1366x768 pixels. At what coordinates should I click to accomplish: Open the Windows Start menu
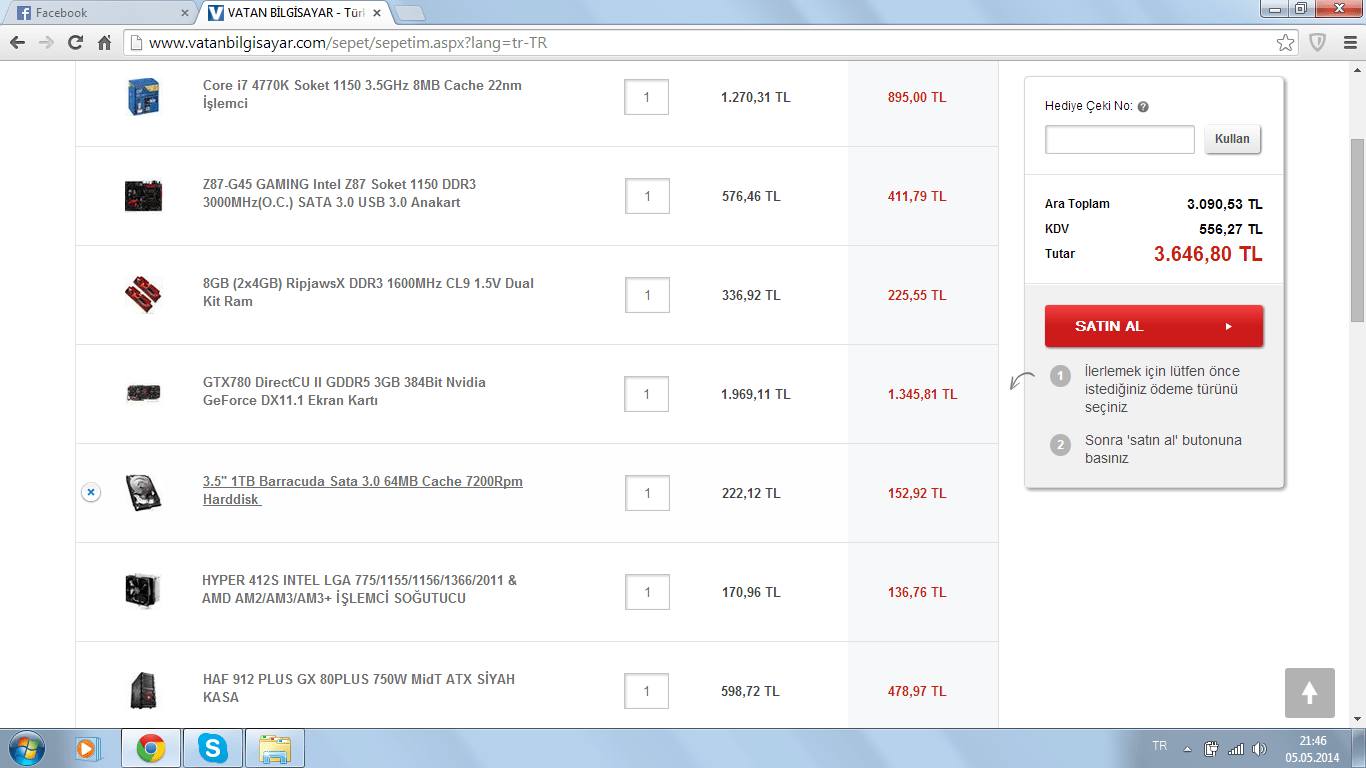click(27, 748)
